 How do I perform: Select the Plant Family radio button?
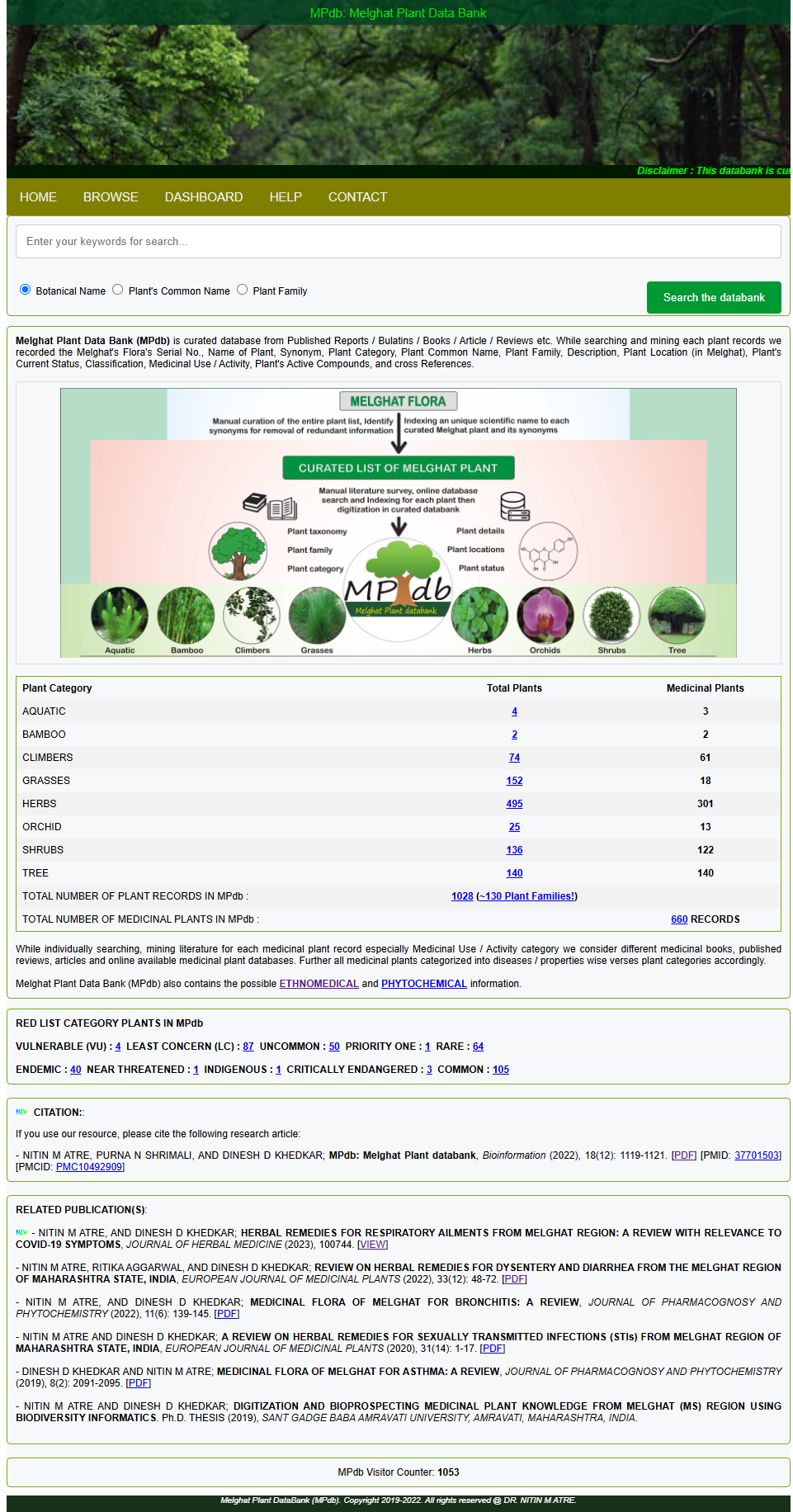click(x=243, y=290)
